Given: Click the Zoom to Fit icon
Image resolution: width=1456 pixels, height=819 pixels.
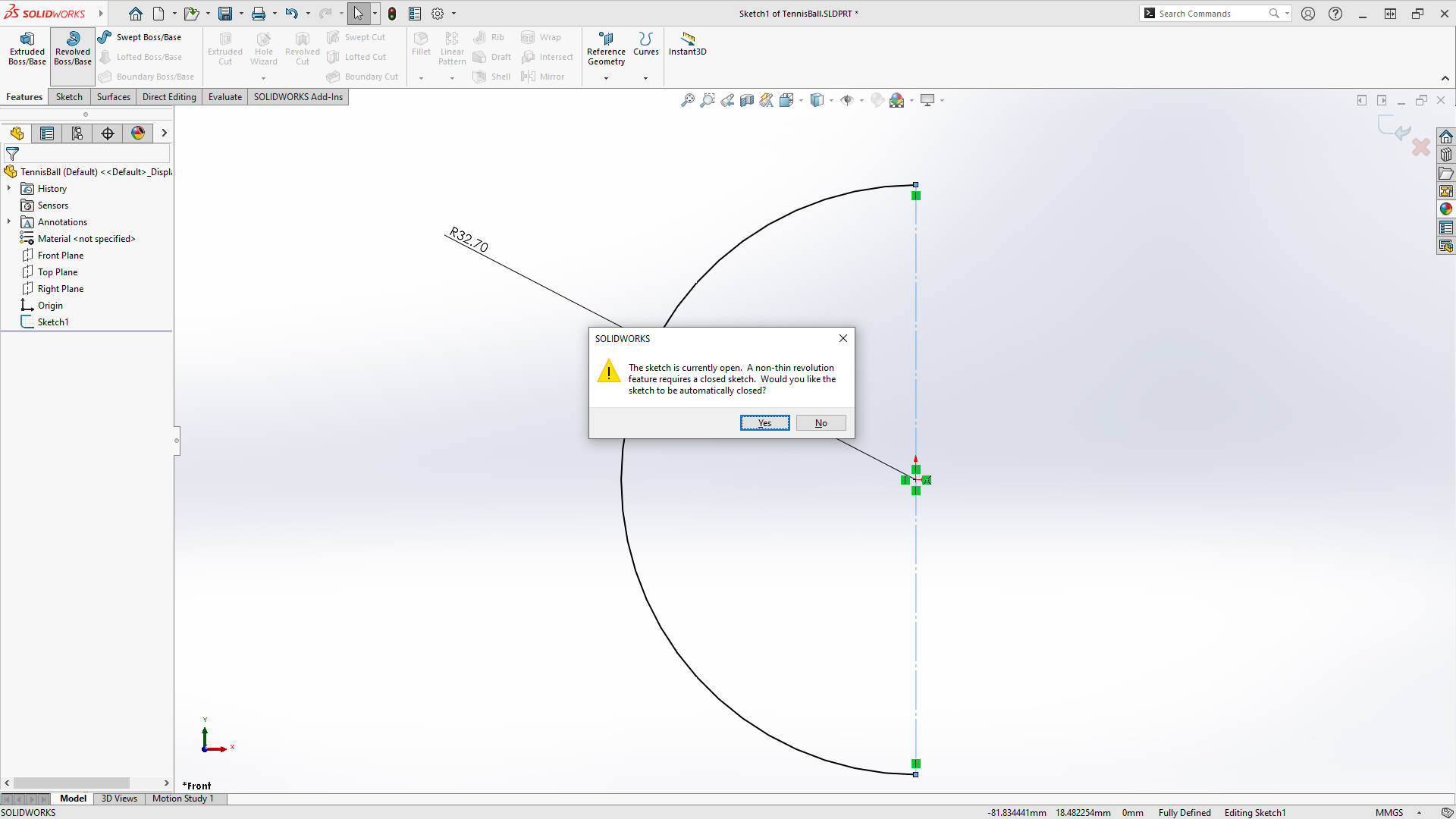Looking at the screenshot, I should (688, 99).
